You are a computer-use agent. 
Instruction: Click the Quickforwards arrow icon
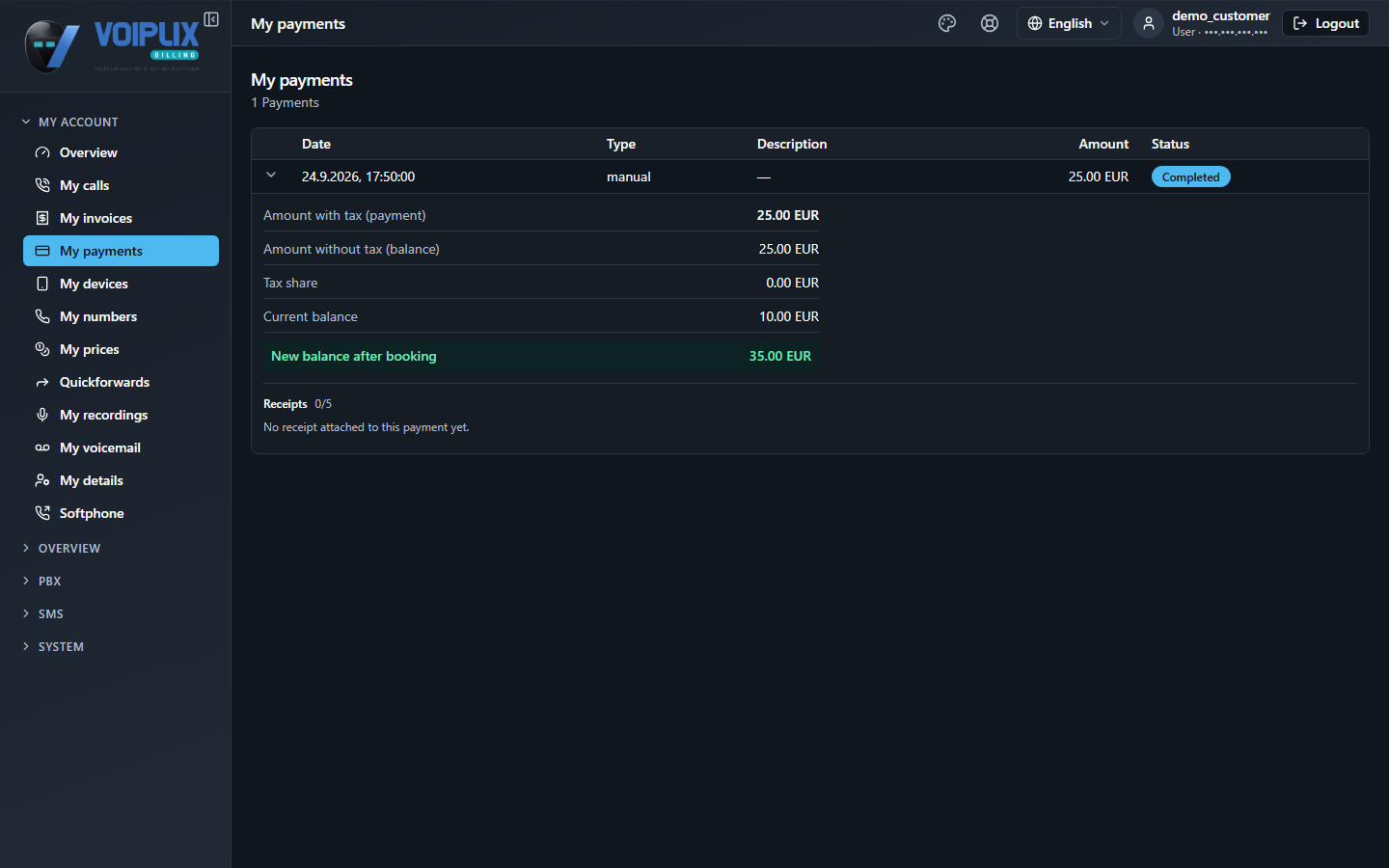tap(42, 382)
